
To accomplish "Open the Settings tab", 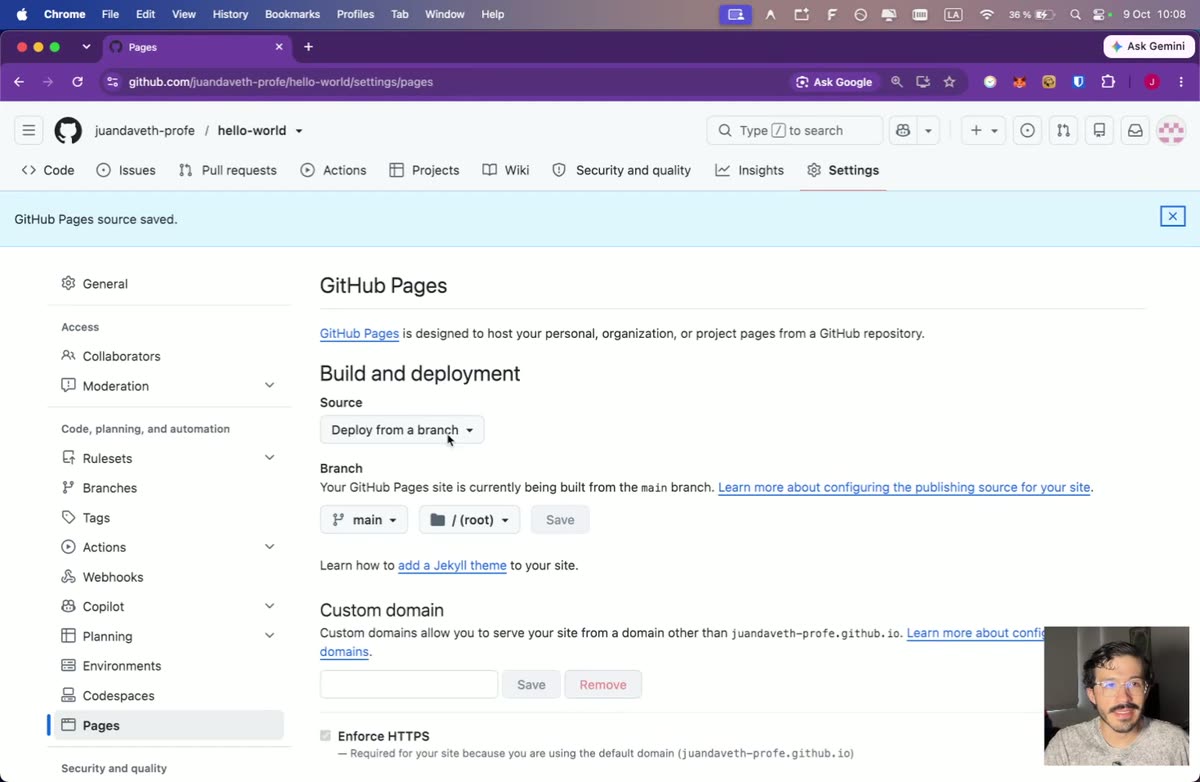I will [843, 170].
